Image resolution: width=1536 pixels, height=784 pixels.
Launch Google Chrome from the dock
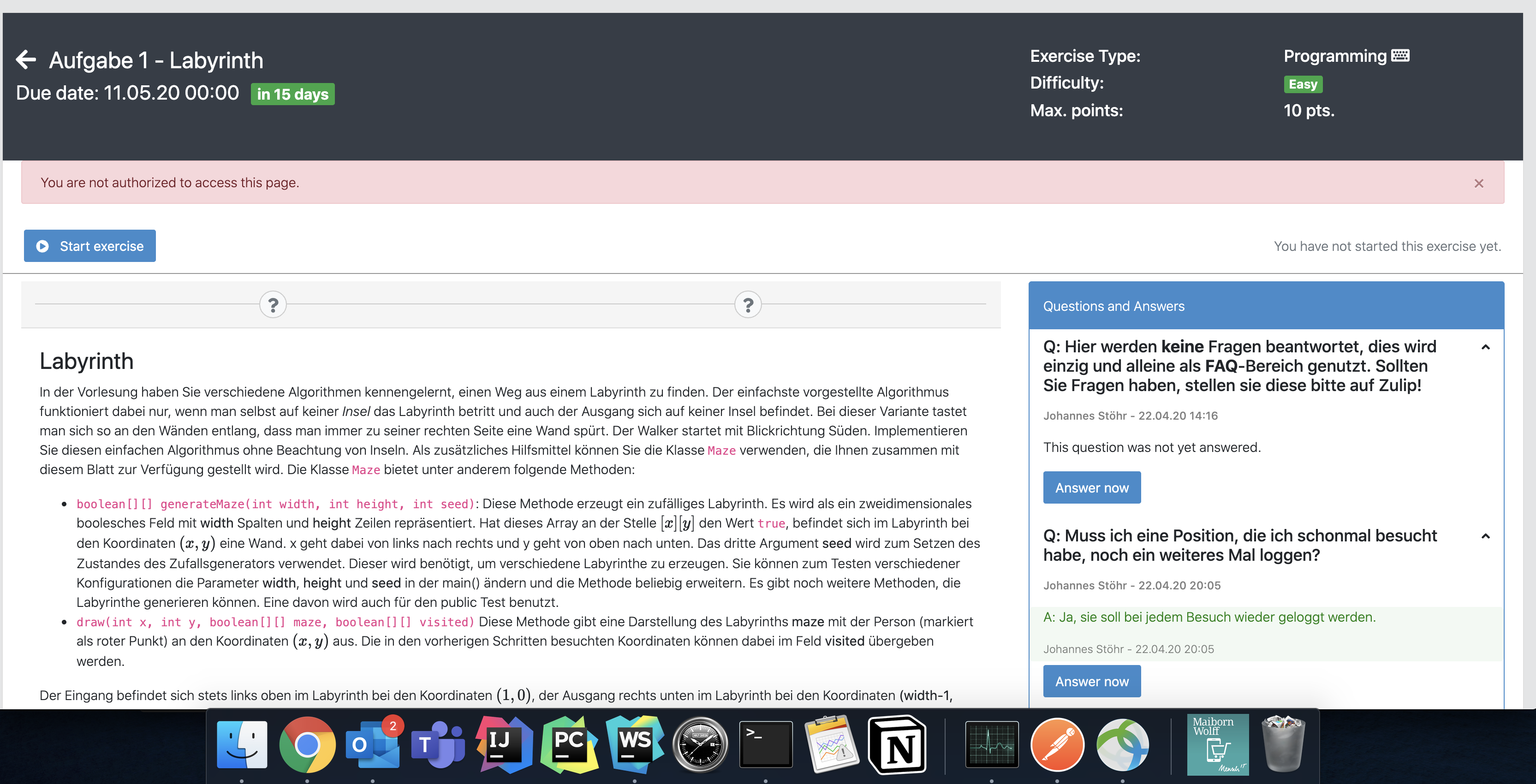point(308,745)
